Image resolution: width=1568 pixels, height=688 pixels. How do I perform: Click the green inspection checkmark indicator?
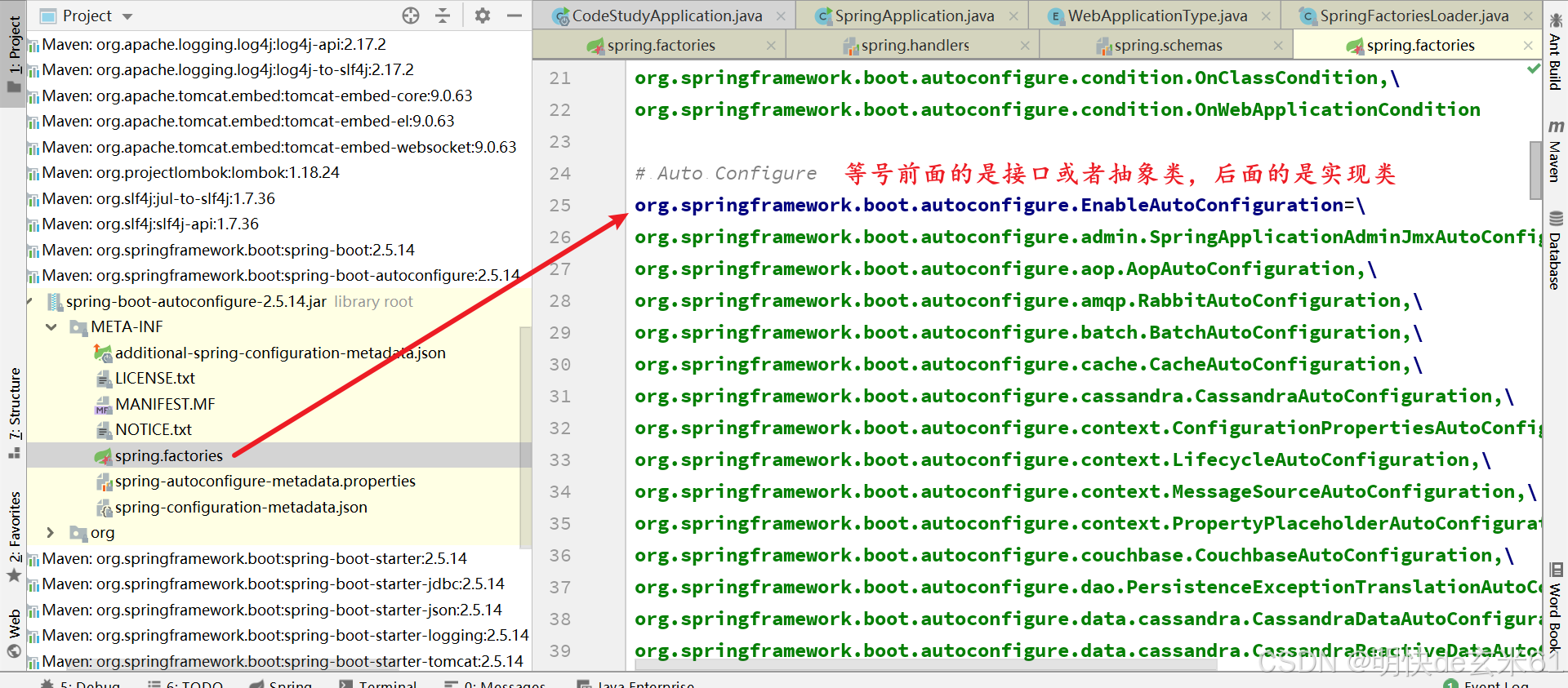(x=1534, y=69)
